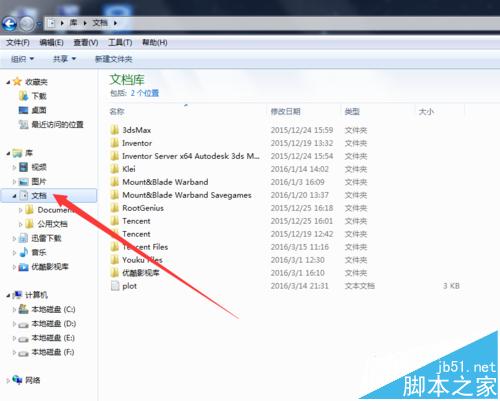Select the 音乐 library music note icon
500x401 pixels.
(23, 252)
